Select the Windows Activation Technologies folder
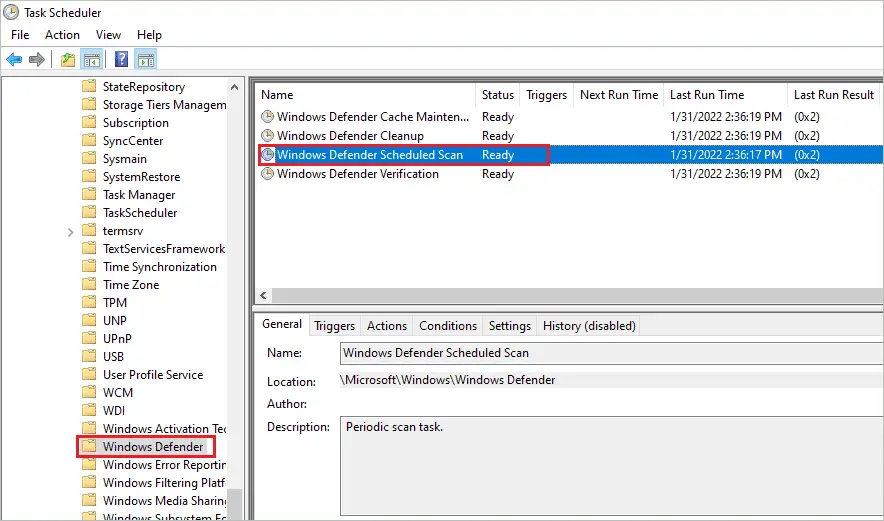Screen dimensions: 884x521 163,429
